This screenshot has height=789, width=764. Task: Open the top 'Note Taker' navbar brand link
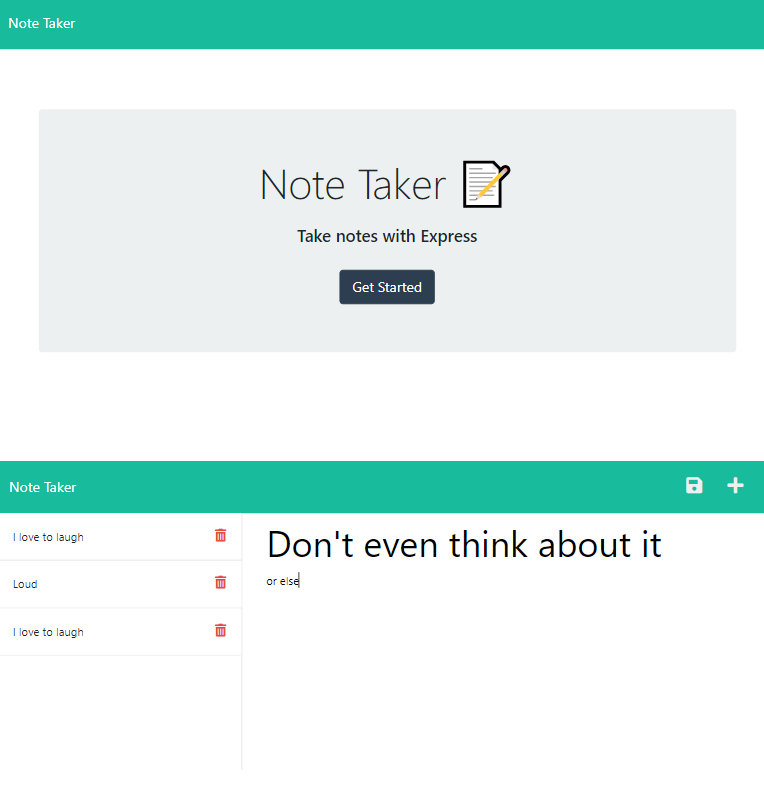click(42, 23)
